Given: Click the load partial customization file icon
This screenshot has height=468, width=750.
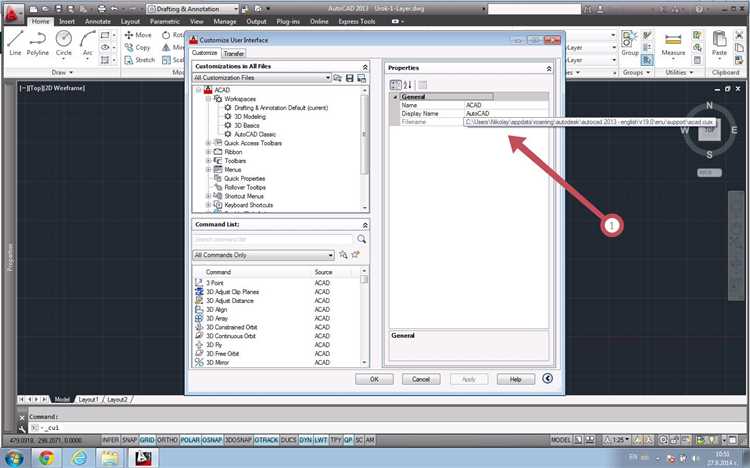Looking at the screenshot, I should 338,78.
